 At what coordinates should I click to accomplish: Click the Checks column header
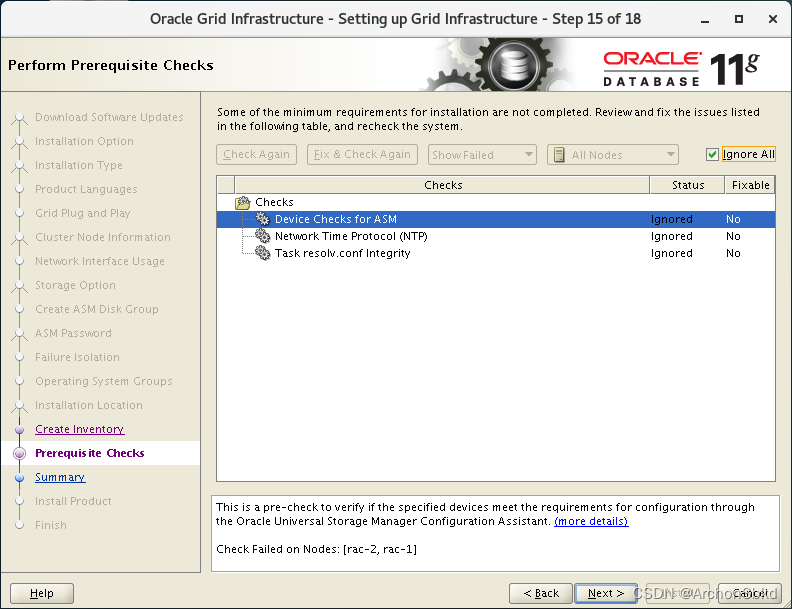[x=442, y=185]
